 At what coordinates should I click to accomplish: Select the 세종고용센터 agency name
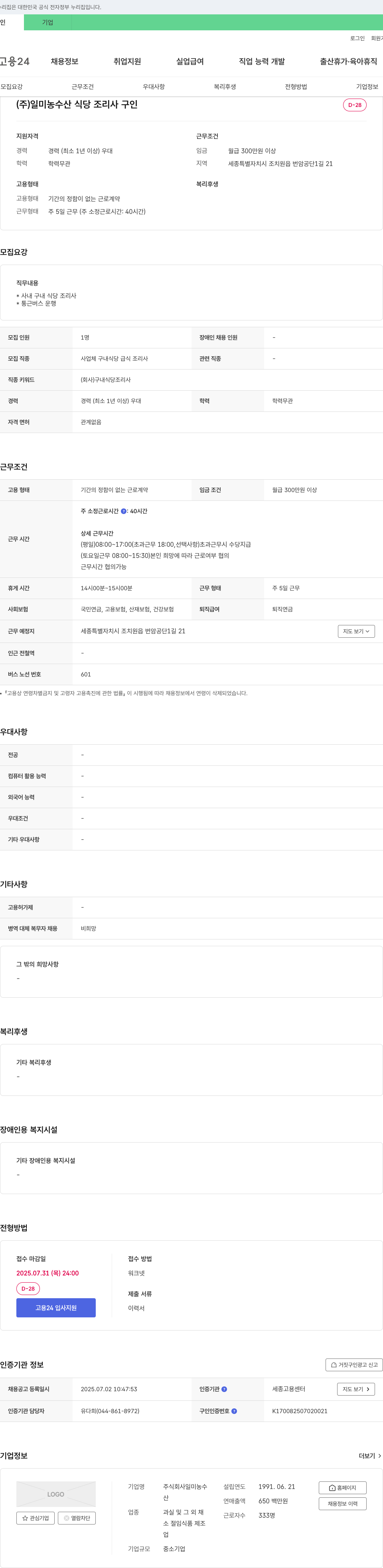tap(288, 1389)
